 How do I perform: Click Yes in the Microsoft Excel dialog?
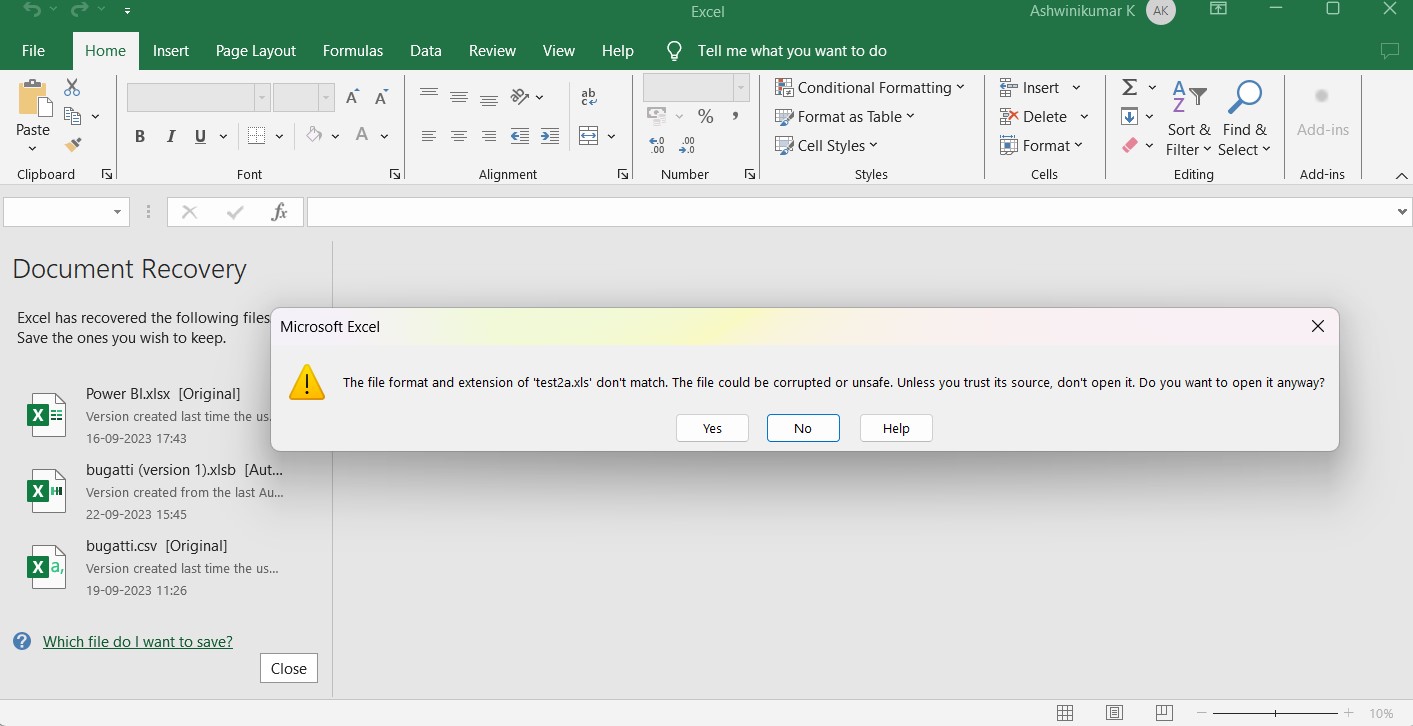click(712, 428)
